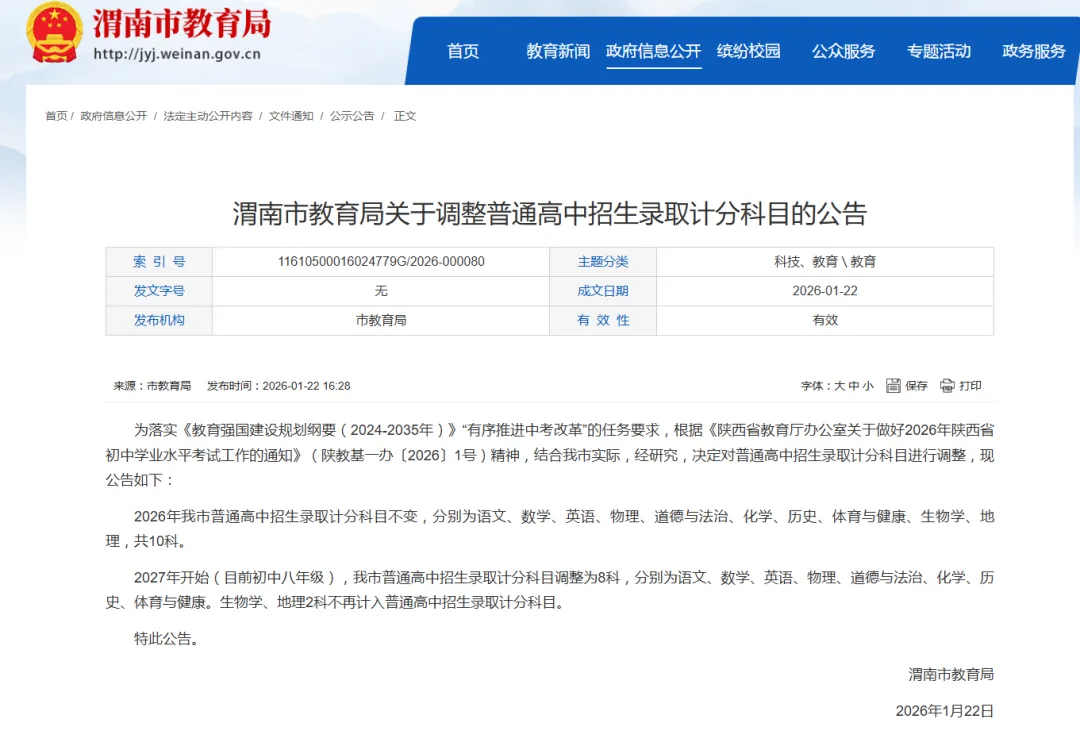Viewport: 1080px width, 746px height.
Task: Open the 公众服务 navigation item
Action: [843, 52]
